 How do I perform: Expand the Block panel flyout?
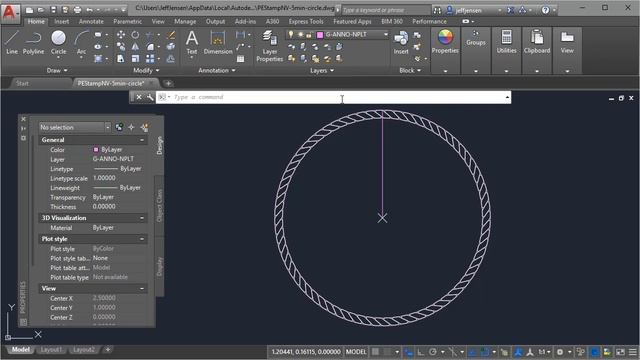pyautogui.click(x=410, y=70)
